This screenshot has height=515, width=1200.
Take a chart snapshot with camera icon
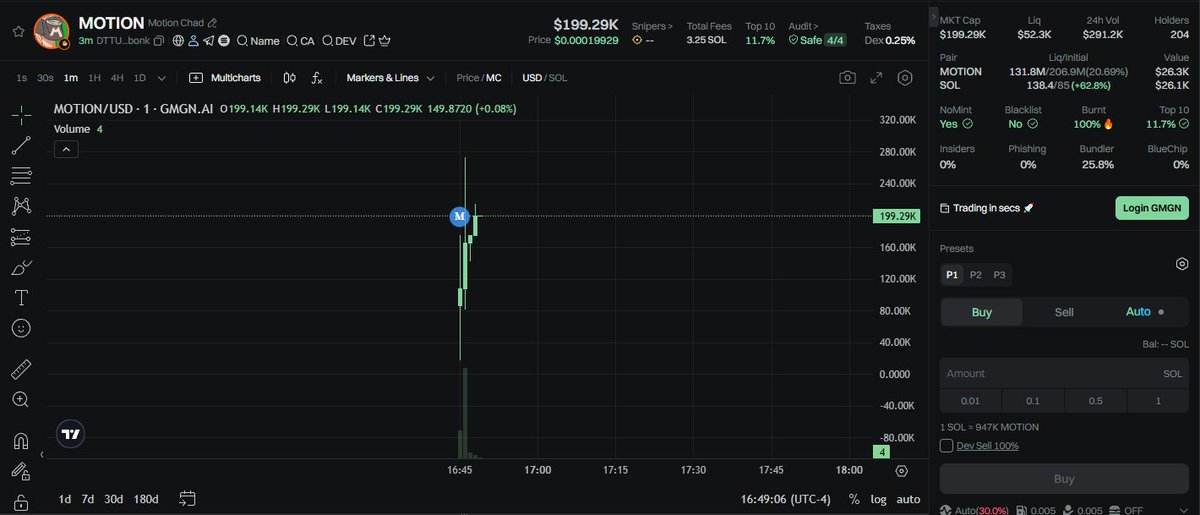[x=848, y=78]
